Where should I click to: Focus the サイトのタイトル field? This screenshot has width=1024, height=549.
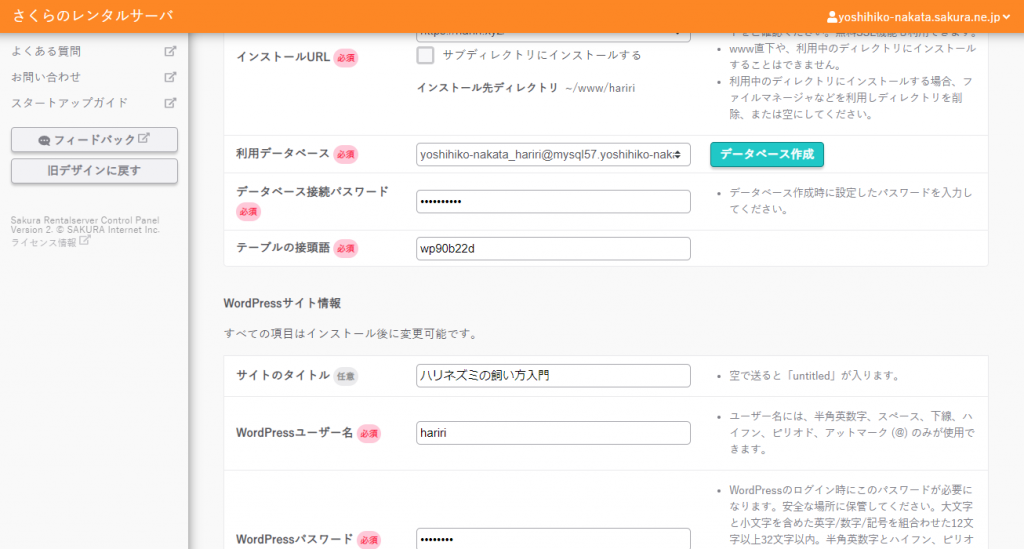(553, 375)
